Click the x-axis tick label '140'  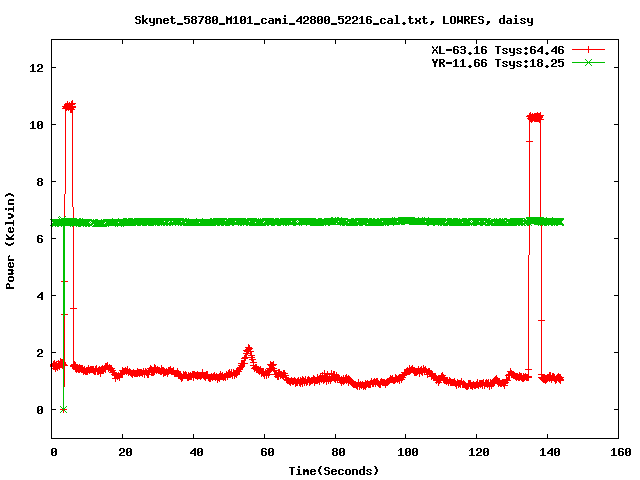550,452
